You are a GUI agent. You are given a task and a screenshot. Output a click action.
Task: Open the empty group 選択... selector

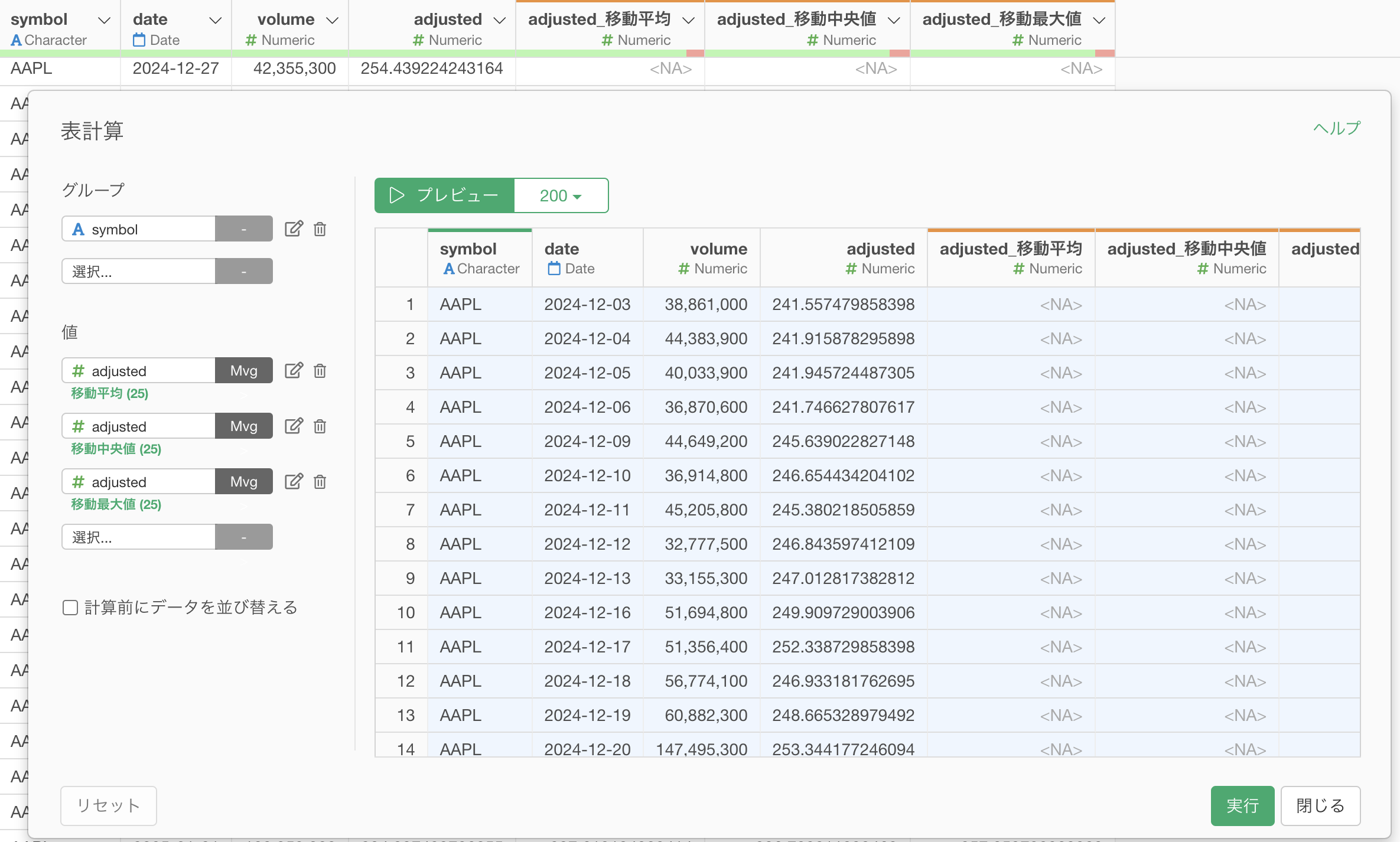point(139,272)
